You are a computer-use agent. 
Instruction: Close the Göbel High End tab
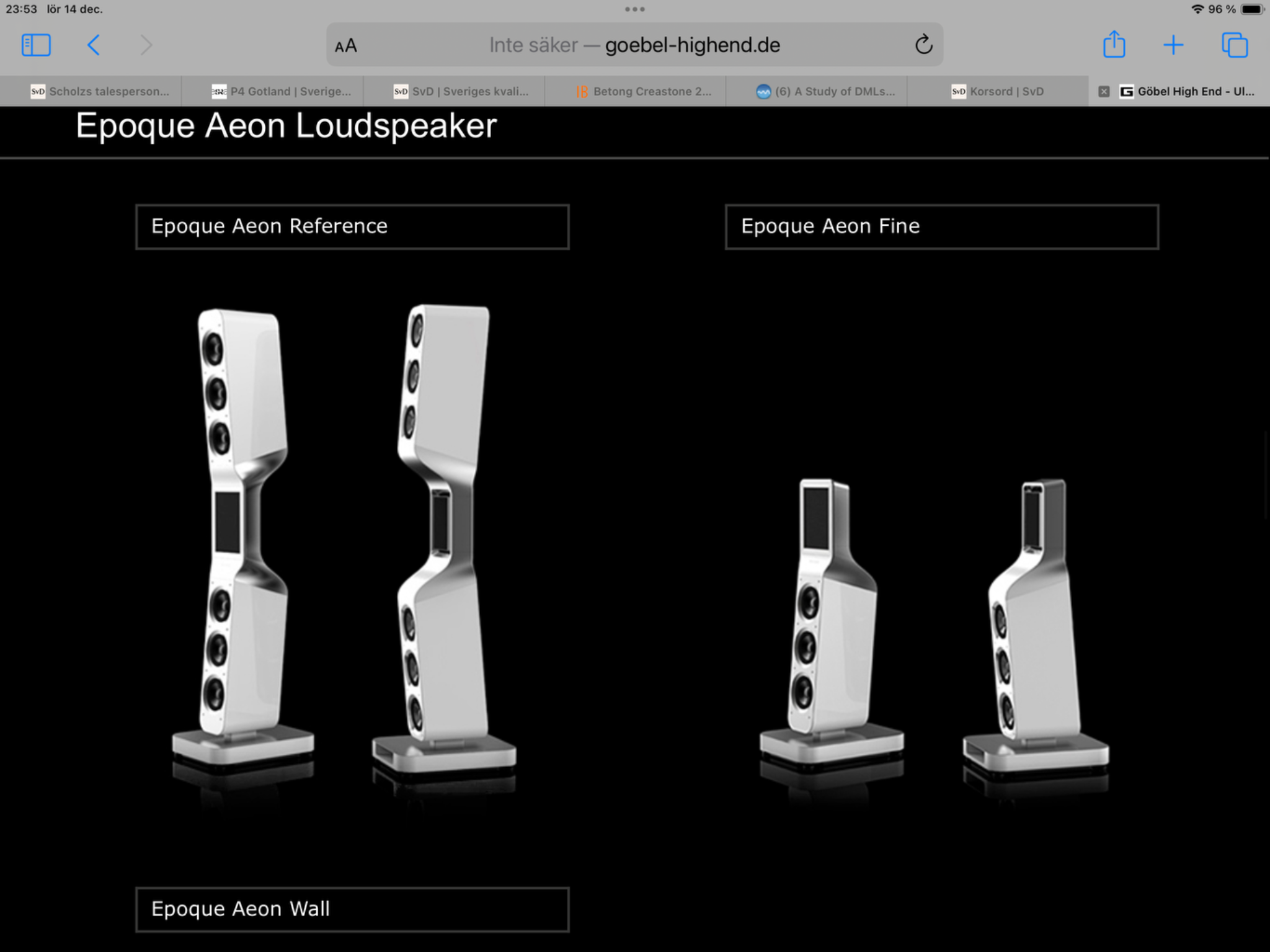click(1104, 92)
